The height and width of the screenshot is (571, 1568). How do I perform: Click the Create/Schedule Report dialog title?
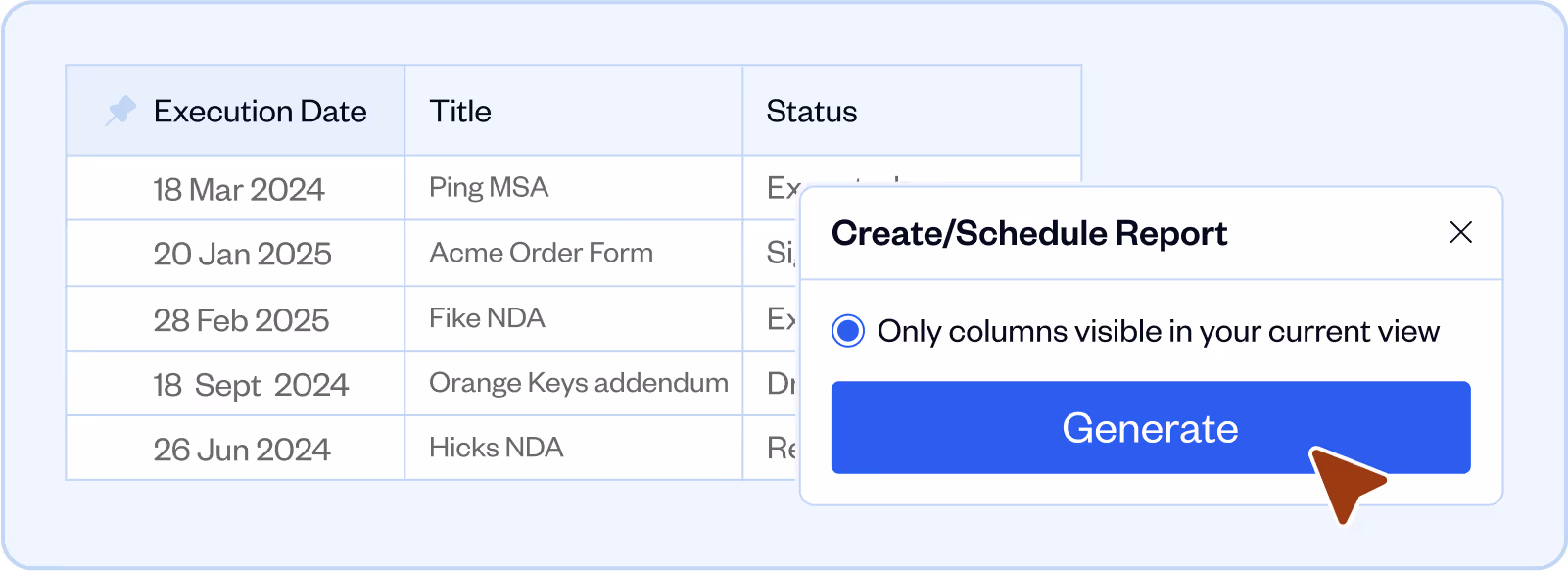pos(1028,234)
